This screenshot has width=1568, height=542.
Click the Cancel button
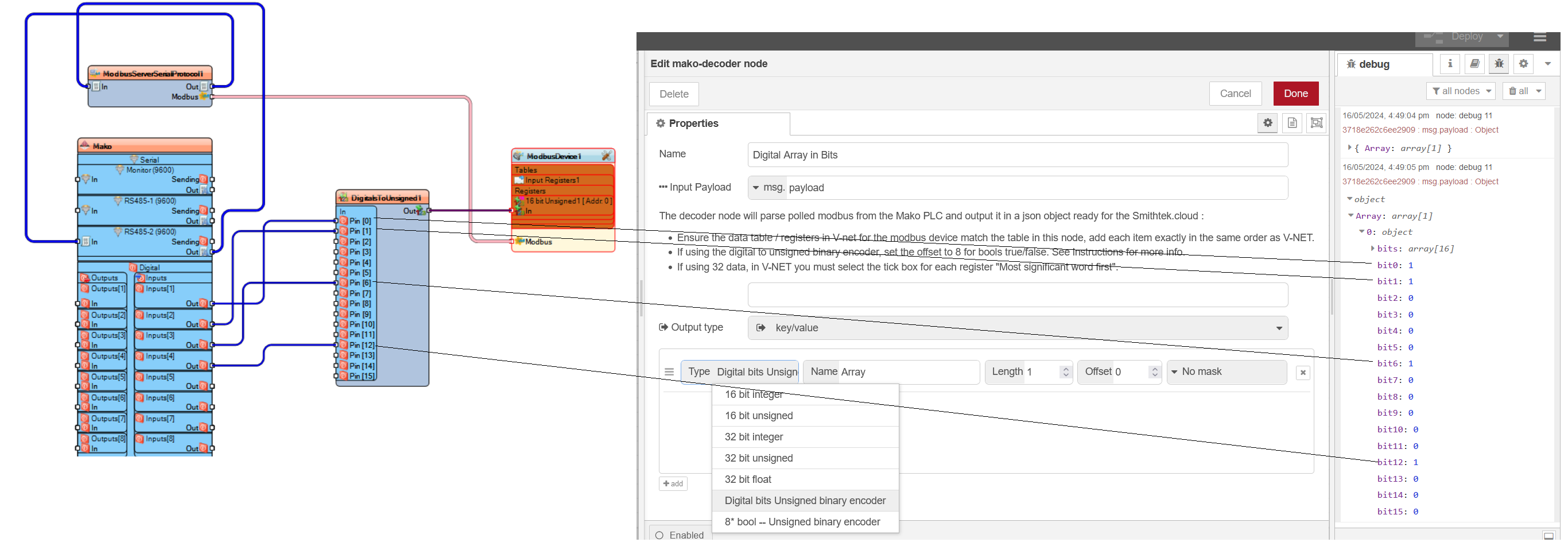[x=1235, y=94]
